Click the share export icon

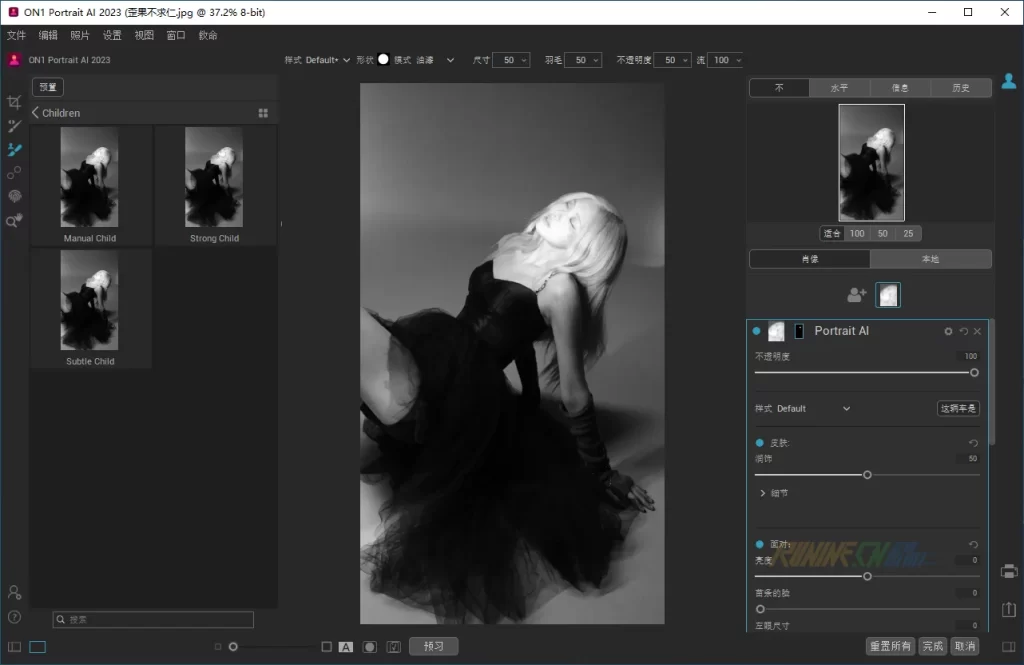point(1009,609)
